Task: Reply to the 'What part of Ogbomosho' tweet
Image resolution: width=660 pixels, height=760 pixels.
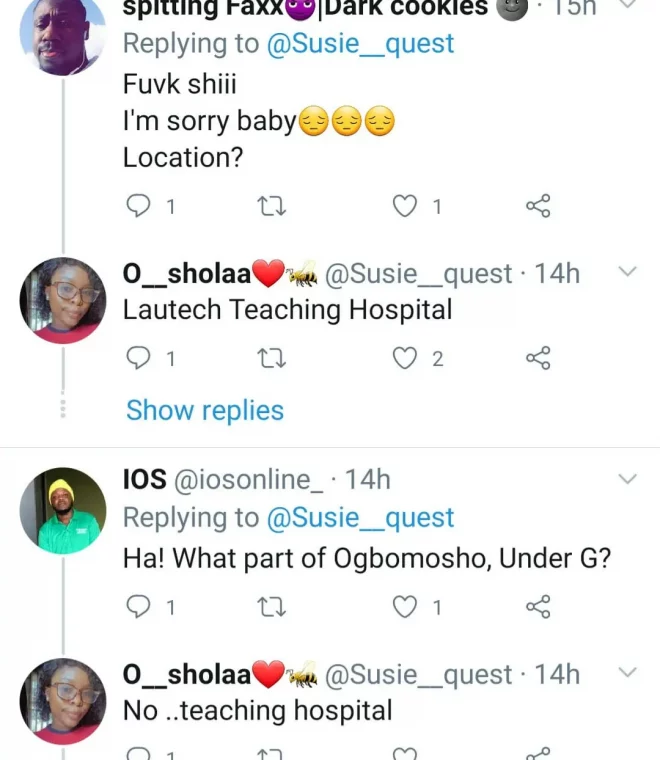Action: click(139, 606)
